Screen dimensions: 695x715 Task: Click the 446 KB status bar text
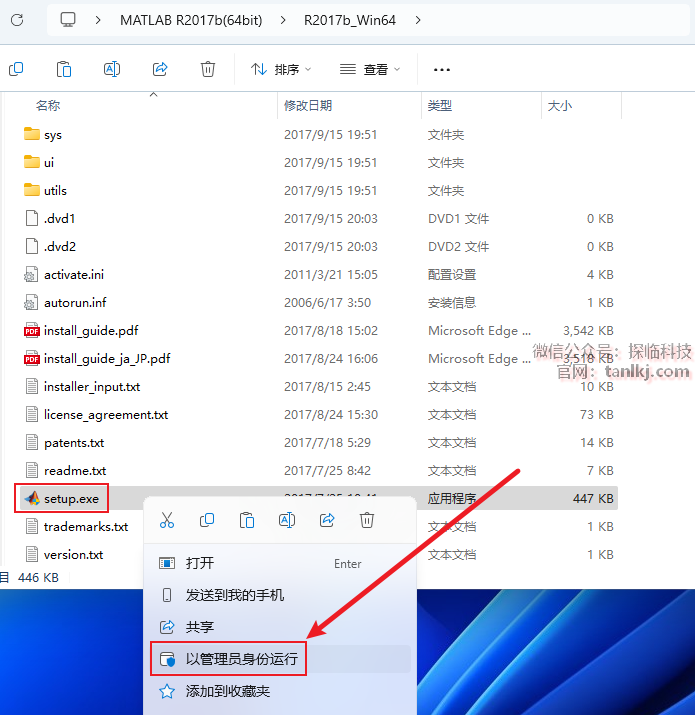(x=38, y=577)
